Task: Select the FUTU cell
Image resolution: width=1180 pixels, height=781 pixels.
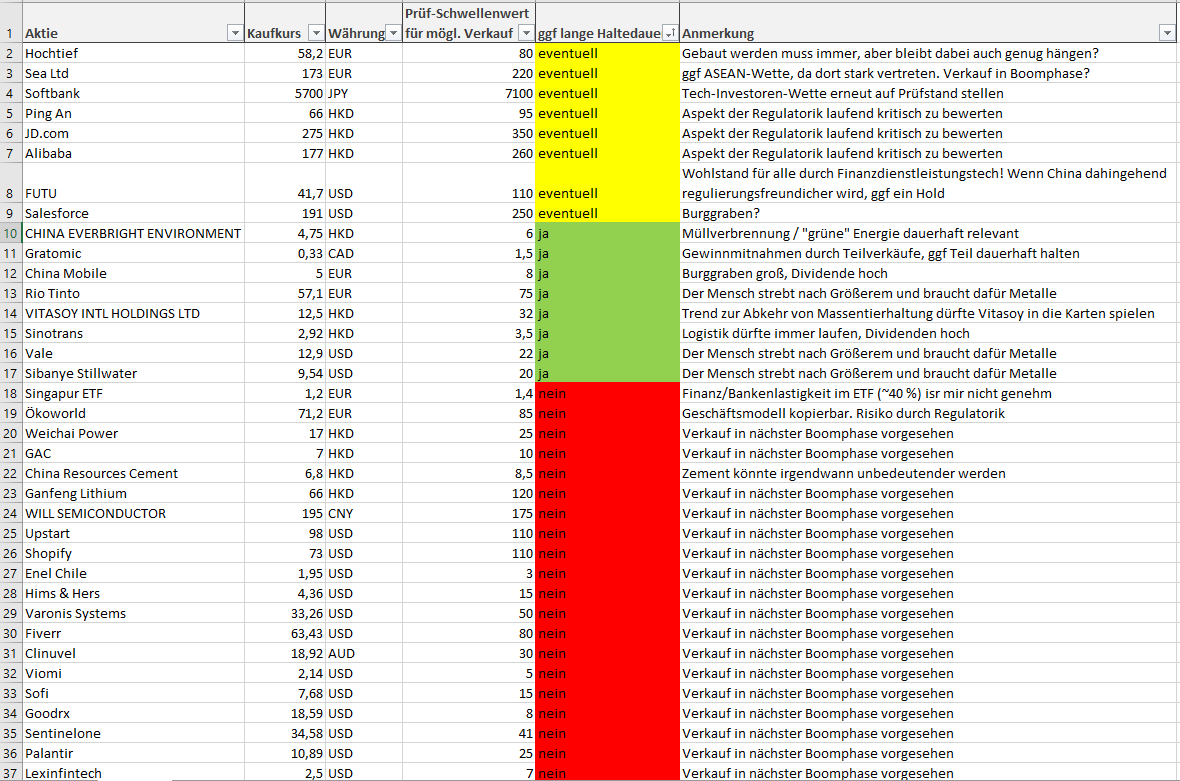Action: click(x=133, y=184)
